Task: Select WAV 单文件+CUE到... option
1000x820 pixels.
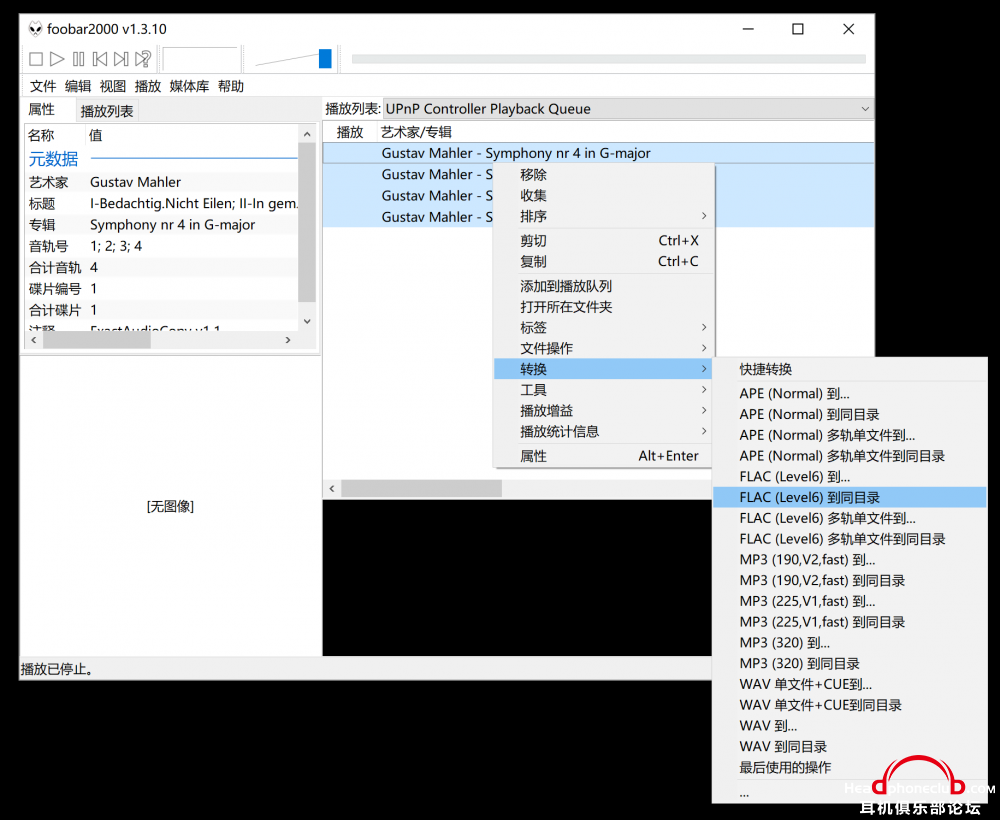Action: click(x=849, y=684)
